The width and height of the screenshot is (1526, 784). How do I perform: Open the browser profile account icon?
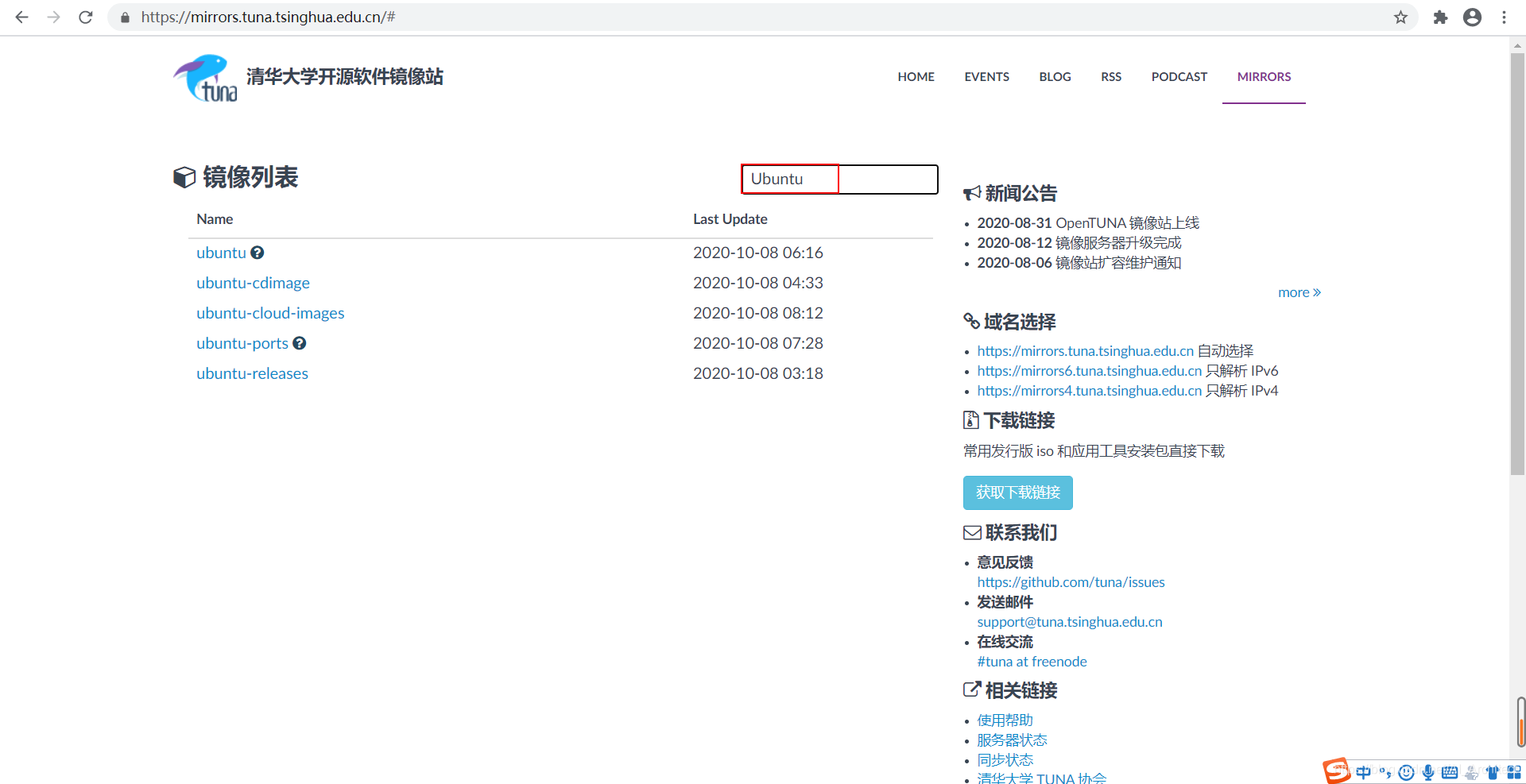click(1472, 17)
